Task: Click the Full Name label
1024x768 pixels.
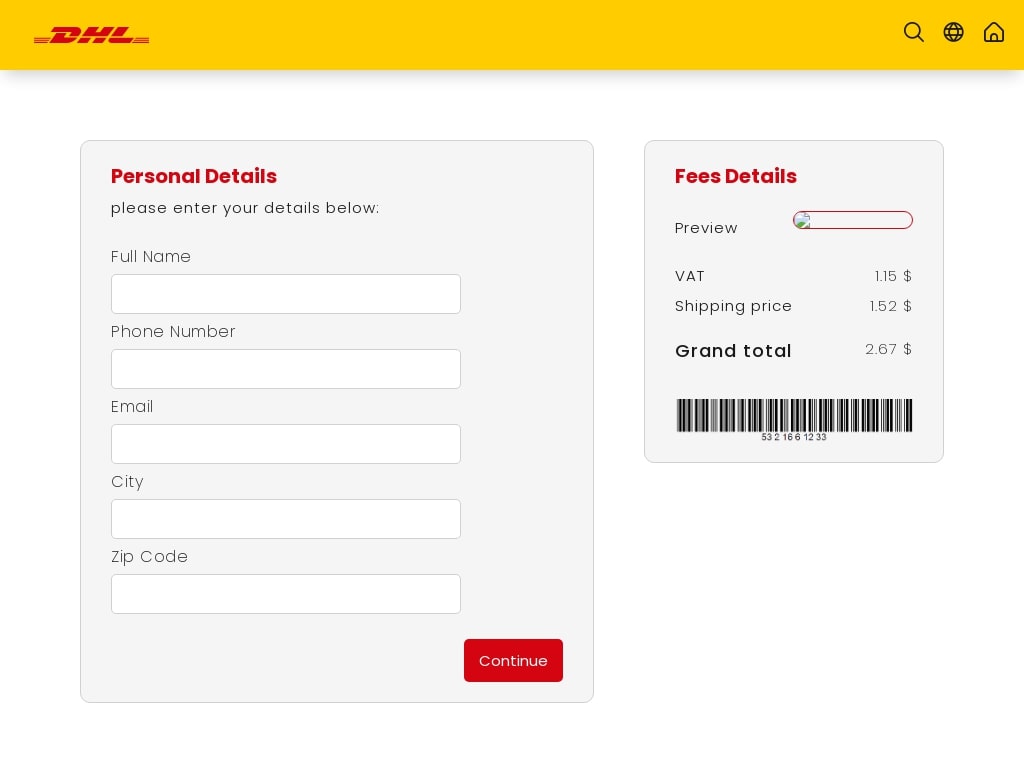Action: (151, 257)
